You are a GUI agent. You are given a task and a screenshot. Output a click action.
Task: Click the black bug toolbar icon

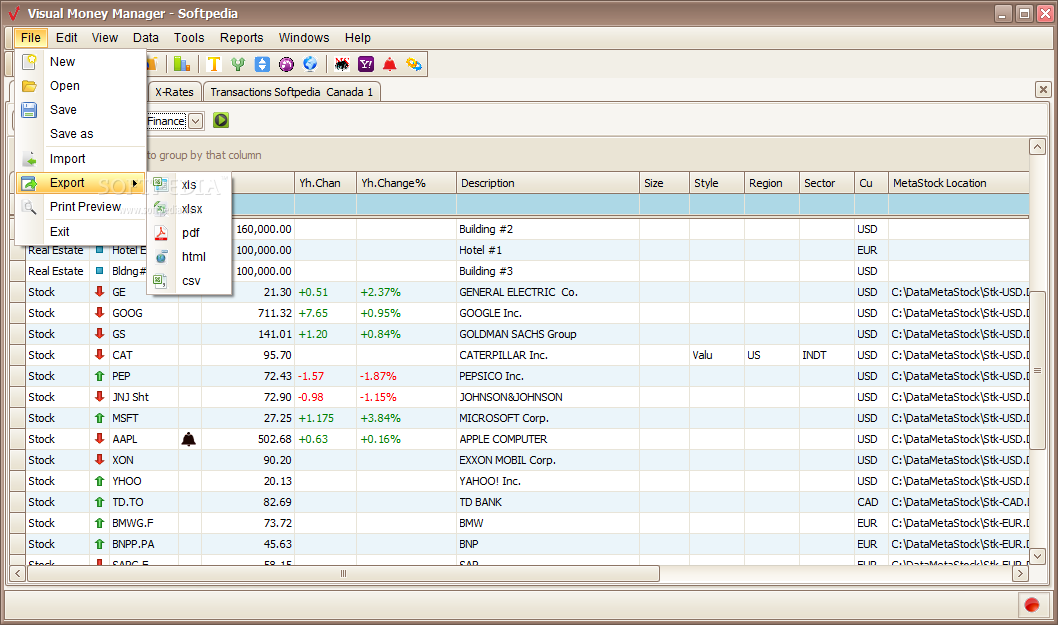(x=342, y=64)
